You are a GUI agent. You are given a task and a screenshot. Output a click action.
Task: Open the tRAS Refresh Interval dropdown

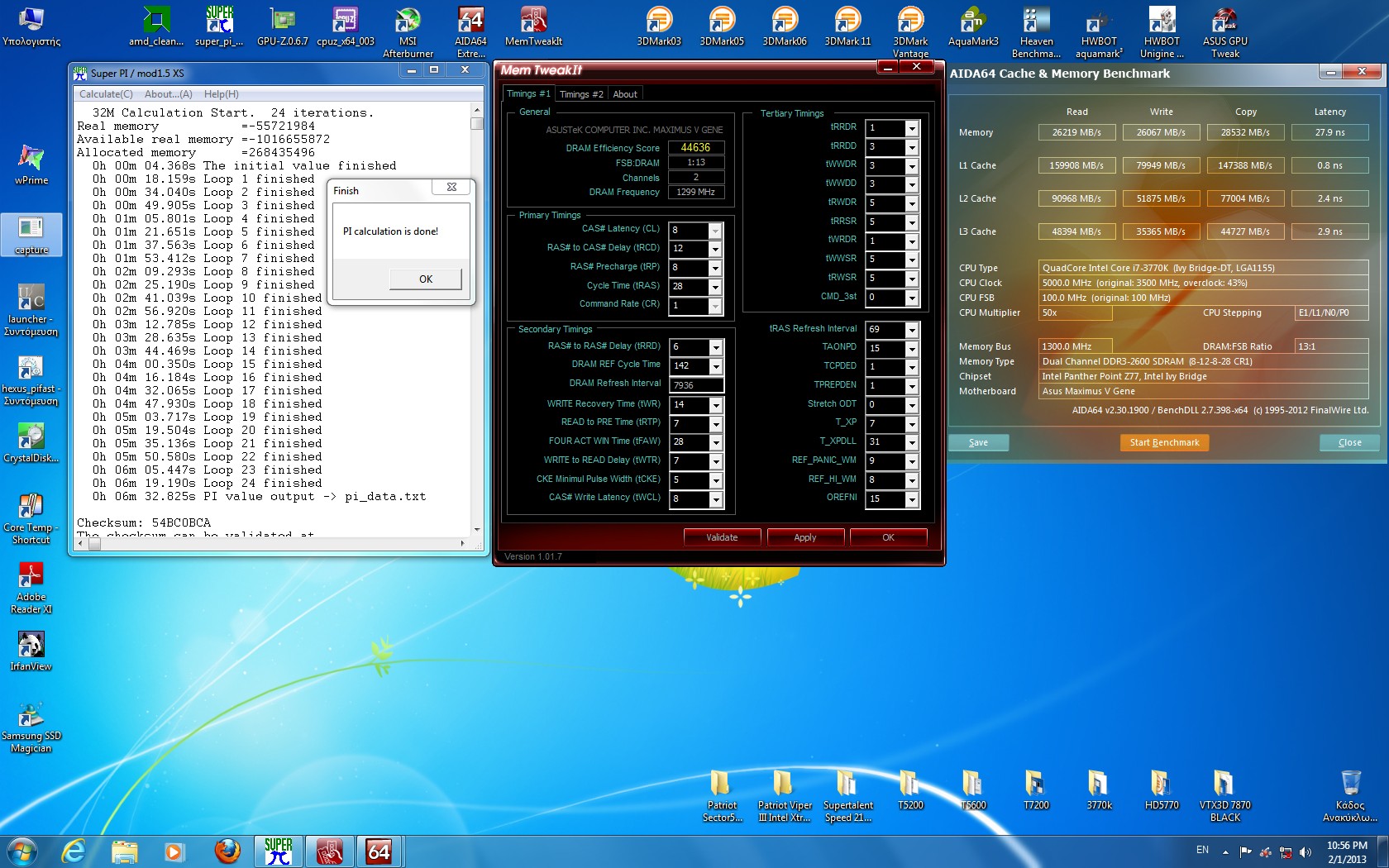[x=911, y=330]
